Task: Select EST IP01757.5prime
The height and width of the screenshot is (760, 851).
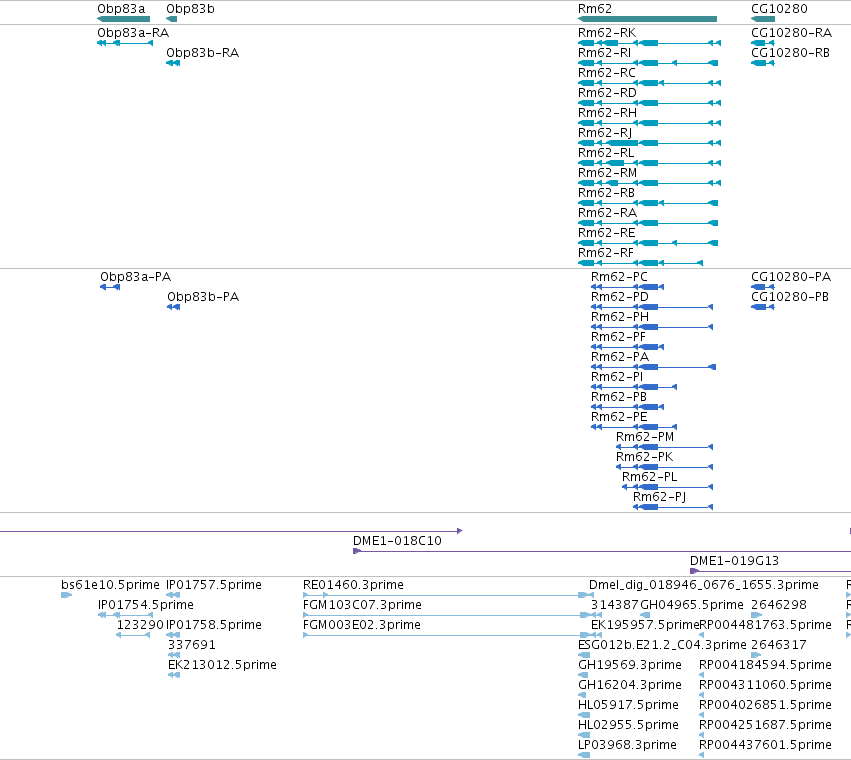Action: [173, 596]
